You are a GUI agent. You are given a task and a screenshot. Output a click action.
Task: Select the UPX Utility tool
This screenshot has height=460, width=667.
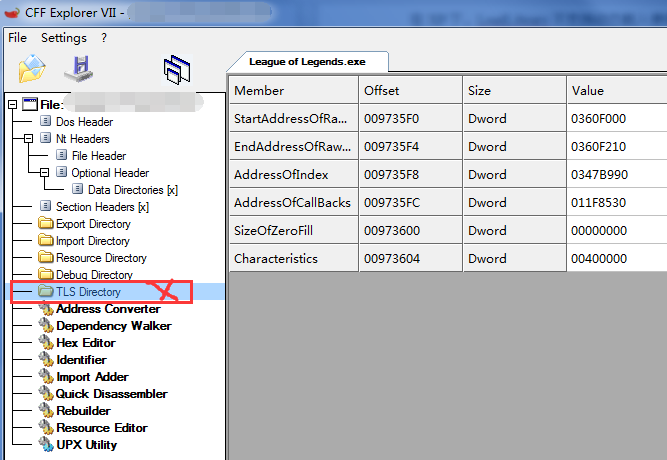[x=86, y=445]
